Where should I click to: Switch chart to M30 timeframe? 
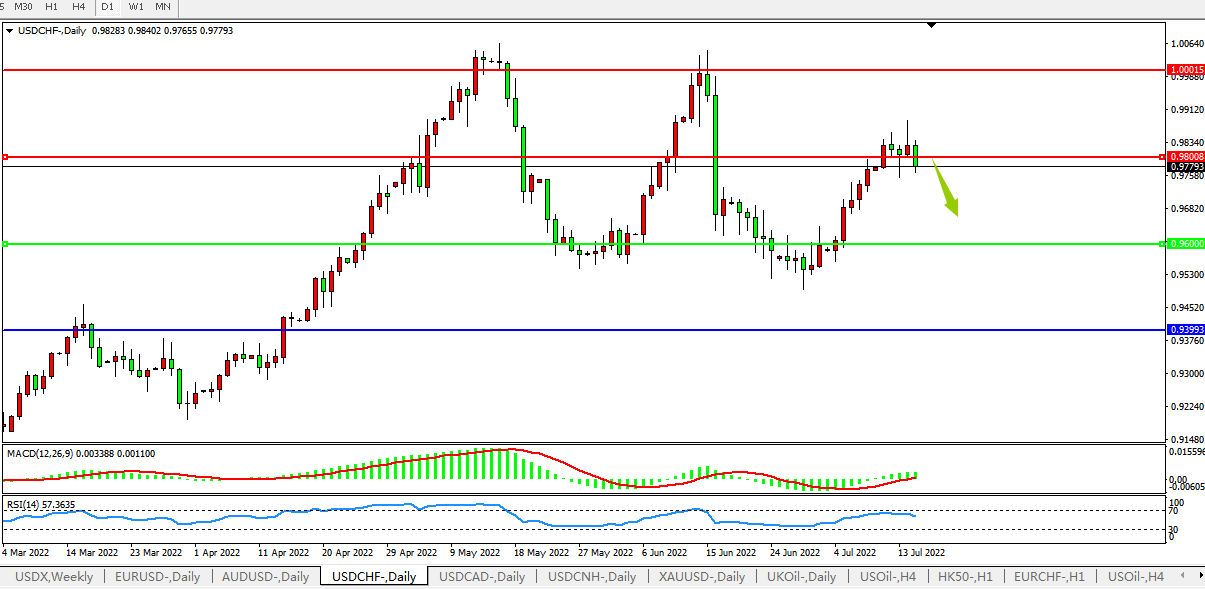24,7
